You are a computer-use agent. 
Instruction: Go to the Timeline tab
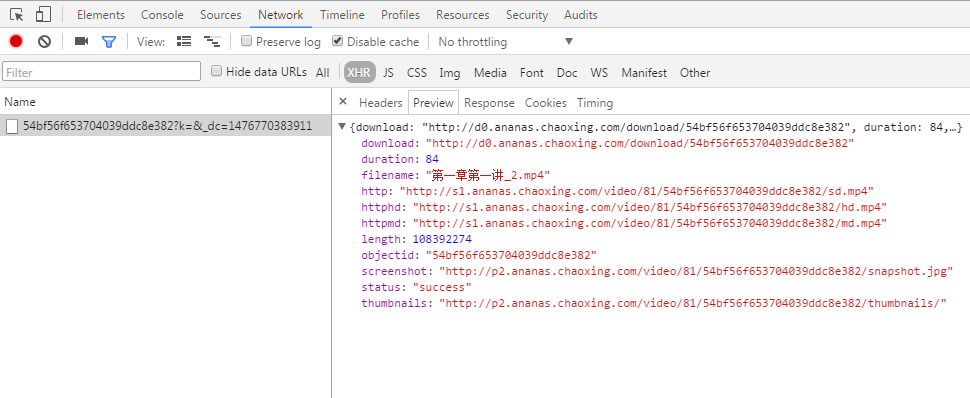pos(342,15)
